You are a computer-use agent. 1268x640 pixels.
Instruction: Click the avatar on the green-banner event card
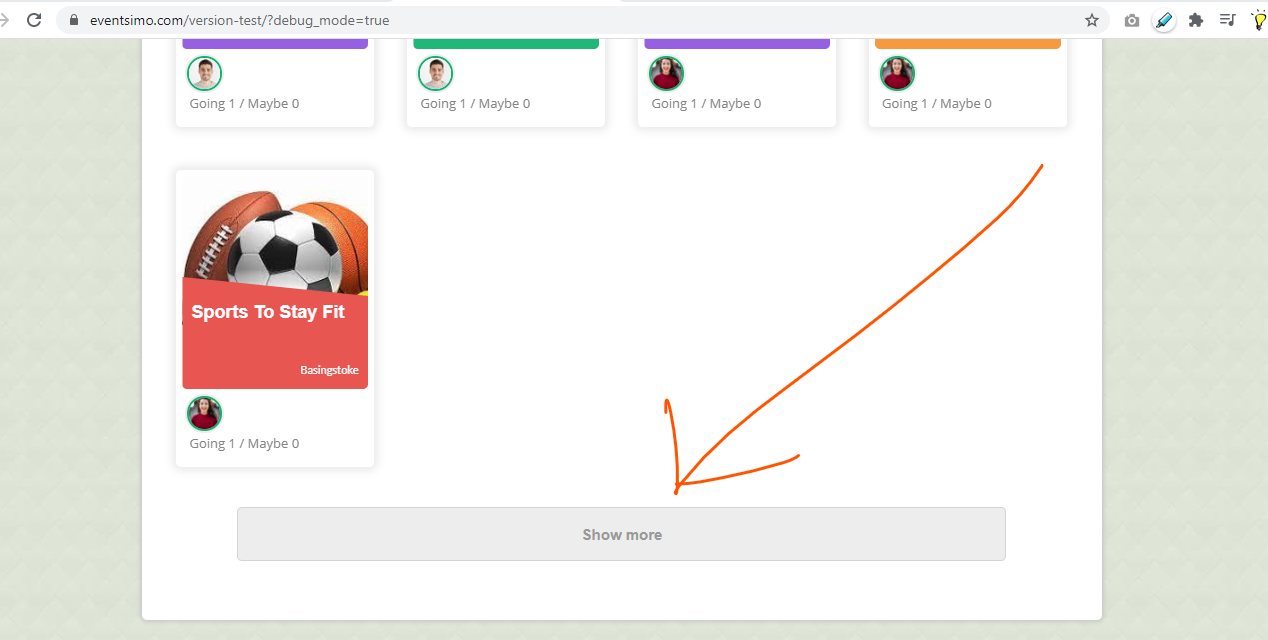(x=435, y=73)
